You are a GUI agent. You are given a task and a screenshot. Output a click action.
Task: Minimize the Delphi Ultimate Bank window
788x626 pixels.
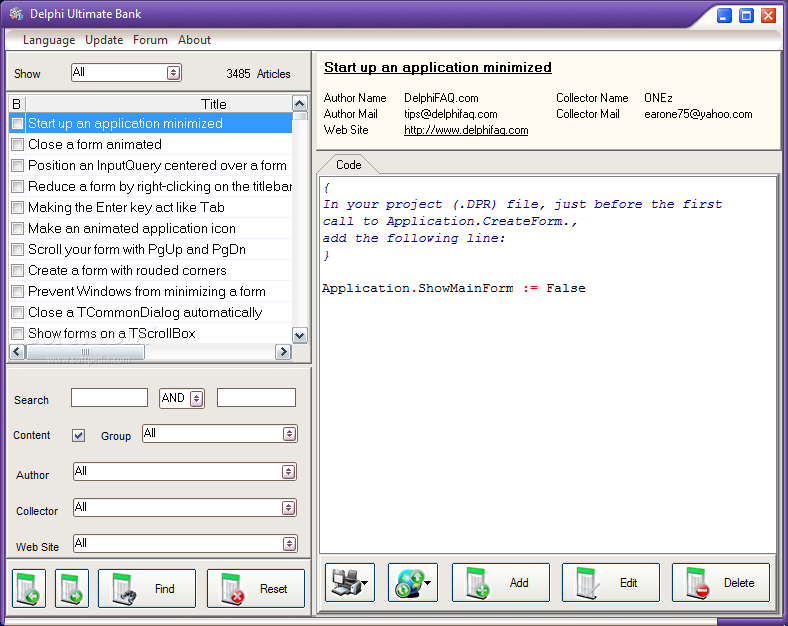[724, 16]
